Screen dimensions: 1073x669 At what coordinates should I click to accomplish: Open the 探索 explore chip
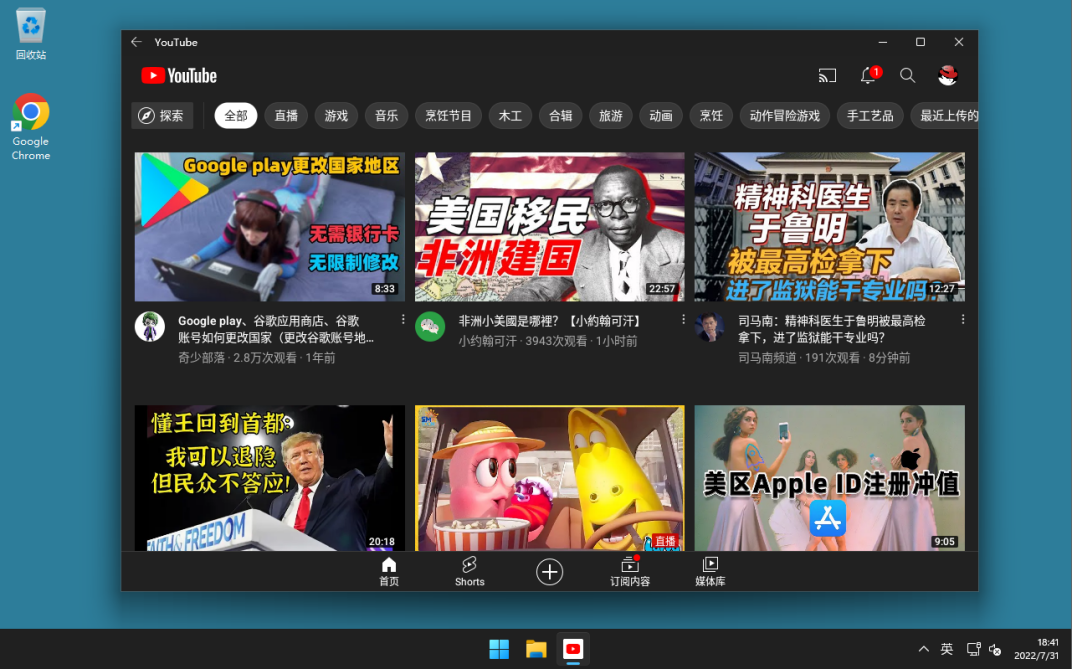[x=162, y=116]
